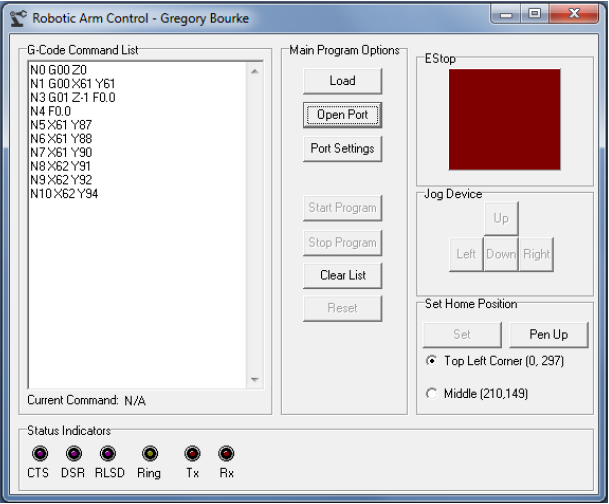
Task: Click the Stop Program button
Action: coord(342,243)
